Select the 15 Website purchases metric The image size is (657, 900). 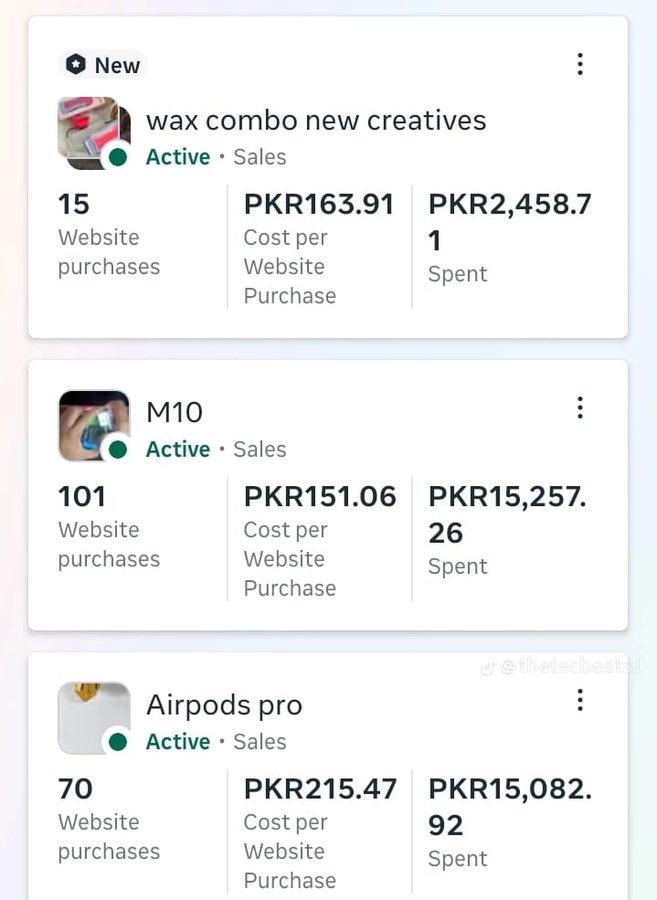109,235
